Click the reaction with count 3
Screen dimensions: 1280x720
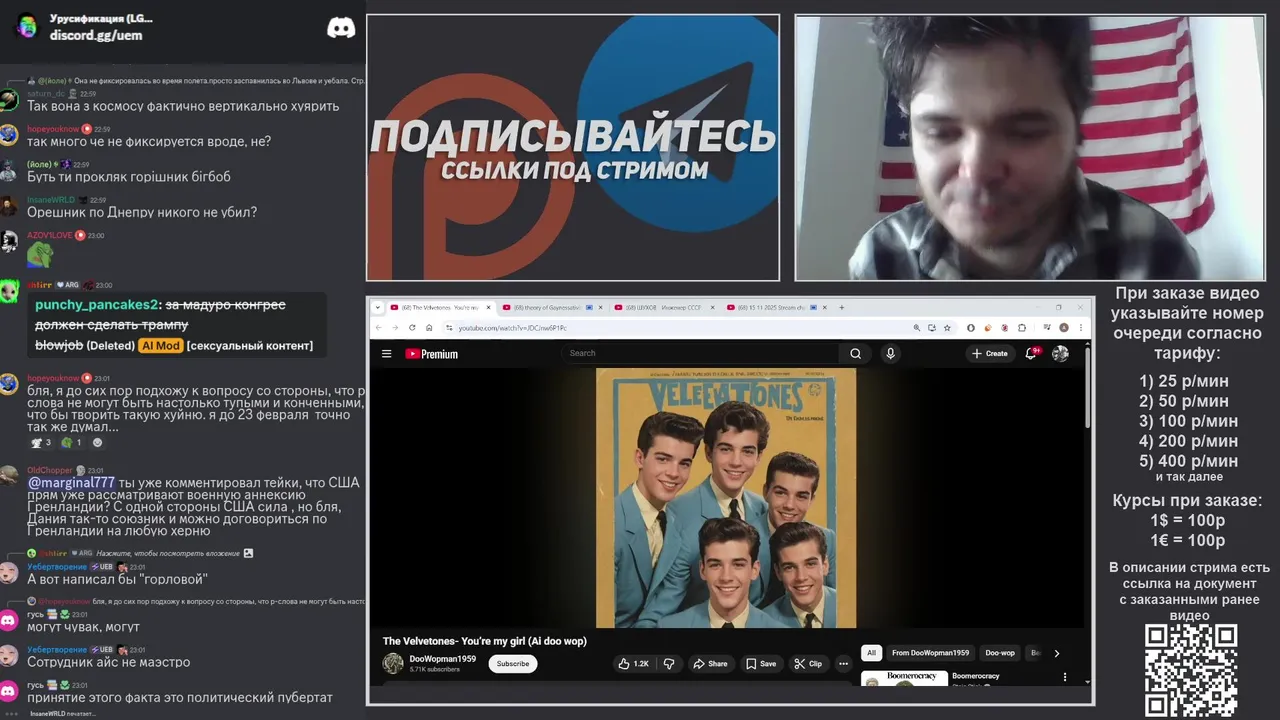pos(40,442)
